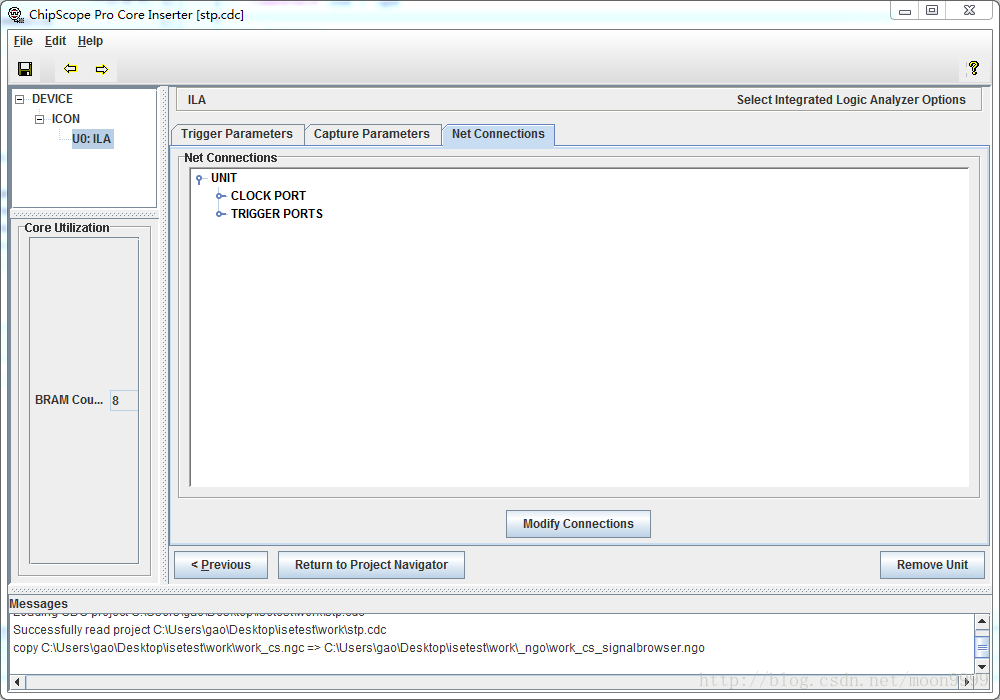Image resolution: width=1000 pixels, height=700 pixels.
Task: Click the Messages scroll down arrow
Action: [x=982, y=667]
